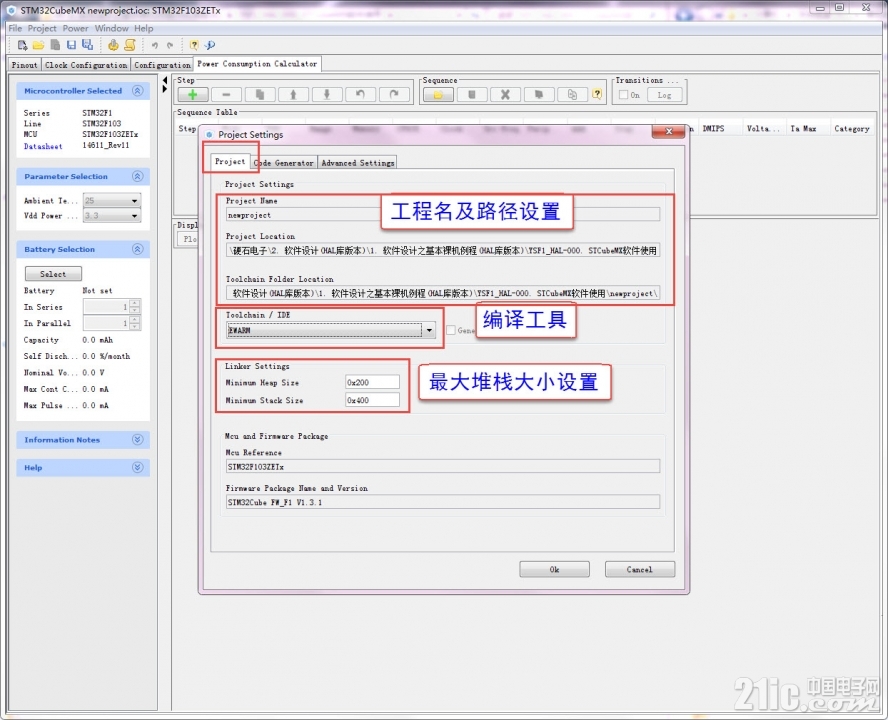Open the Project menu
The height and width of the screenshot is (720, 888).
tap(42, 28)
